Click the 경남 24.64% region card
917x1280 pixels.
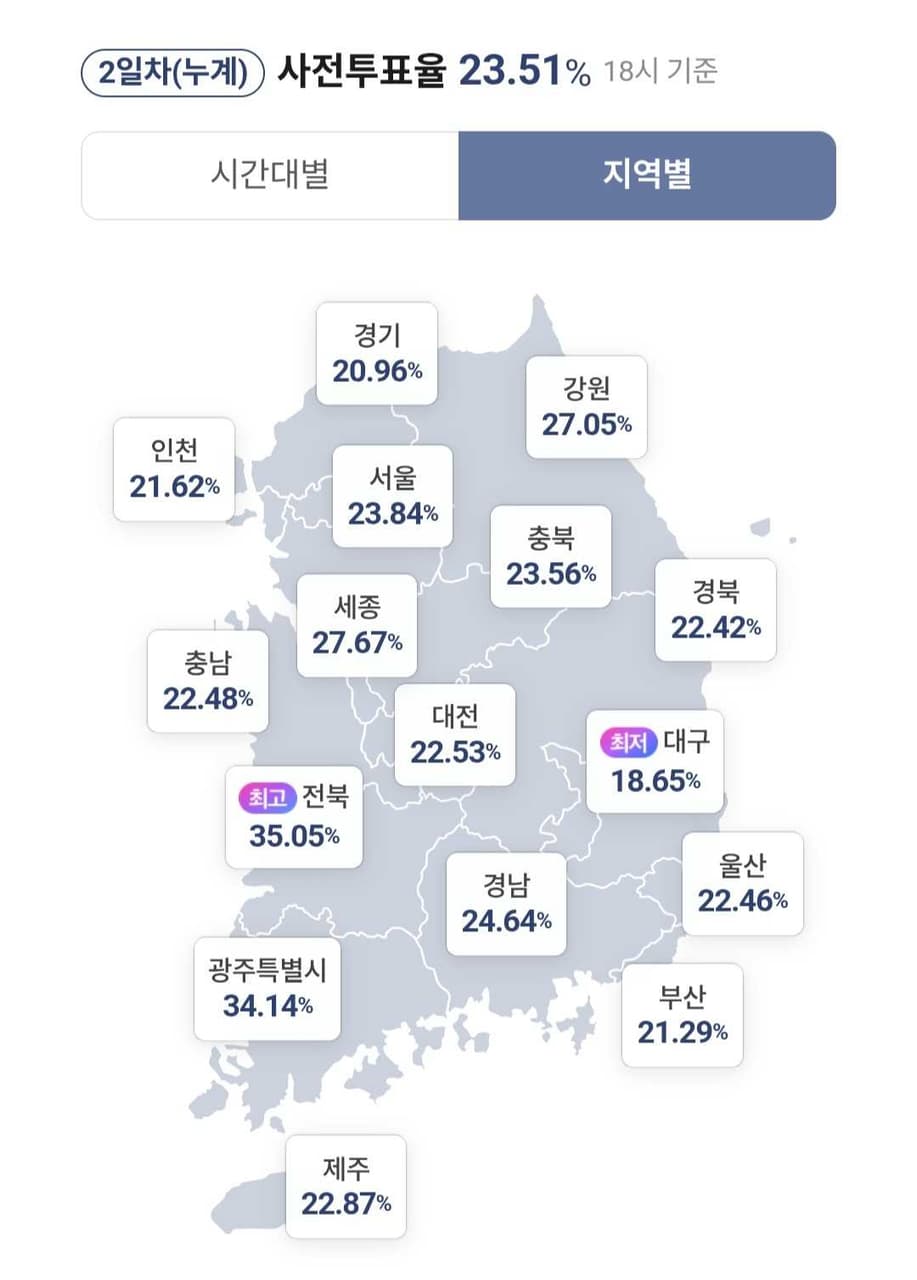[506, 904]
